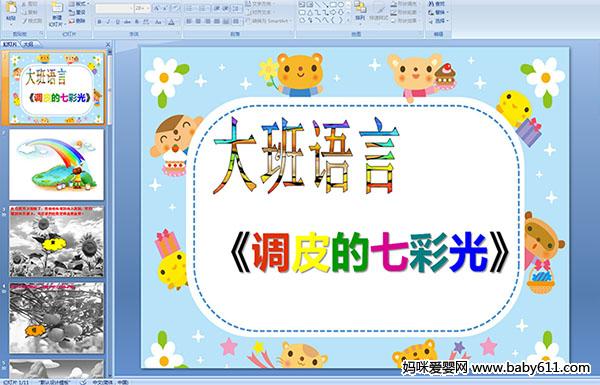
Task: Click the align text left icon
Action: [189, 21]
